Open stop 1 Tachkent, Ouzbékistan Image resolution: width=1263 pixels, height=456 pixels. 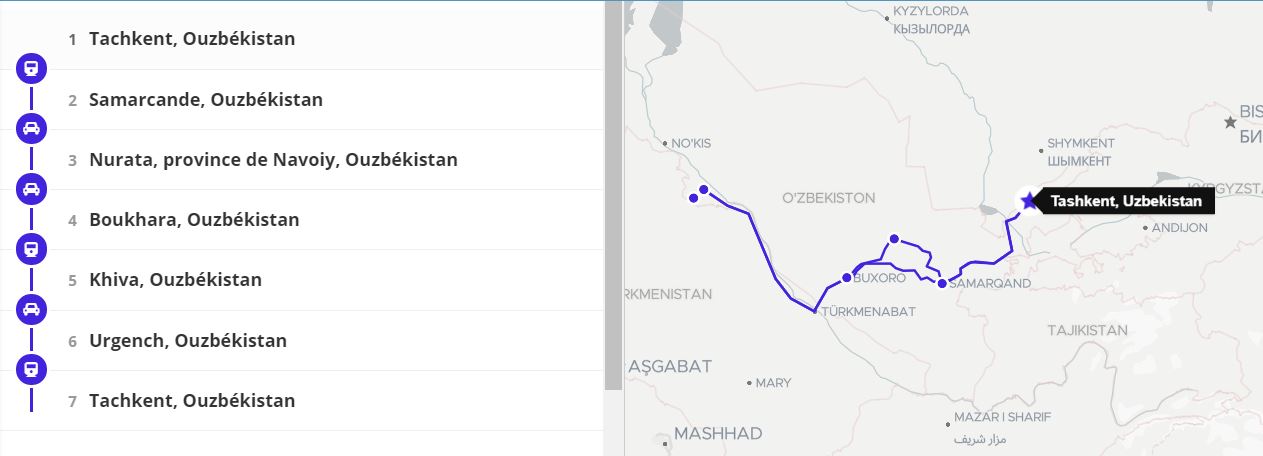point(192,39)
